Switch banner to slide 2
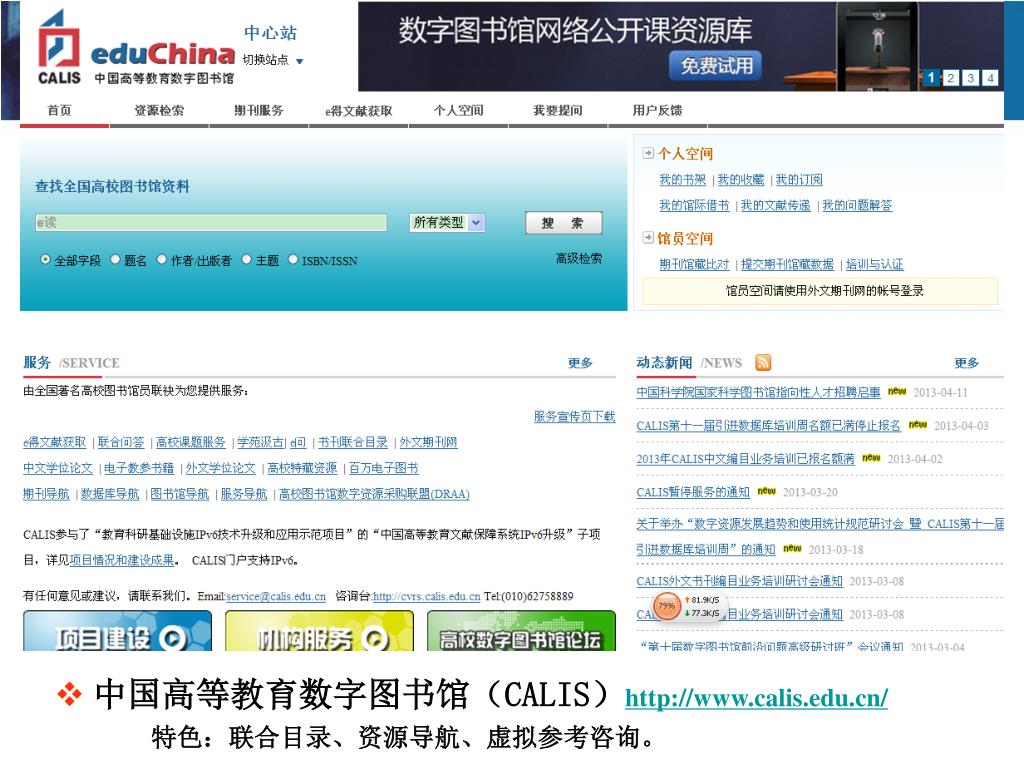 coord(951,78)
